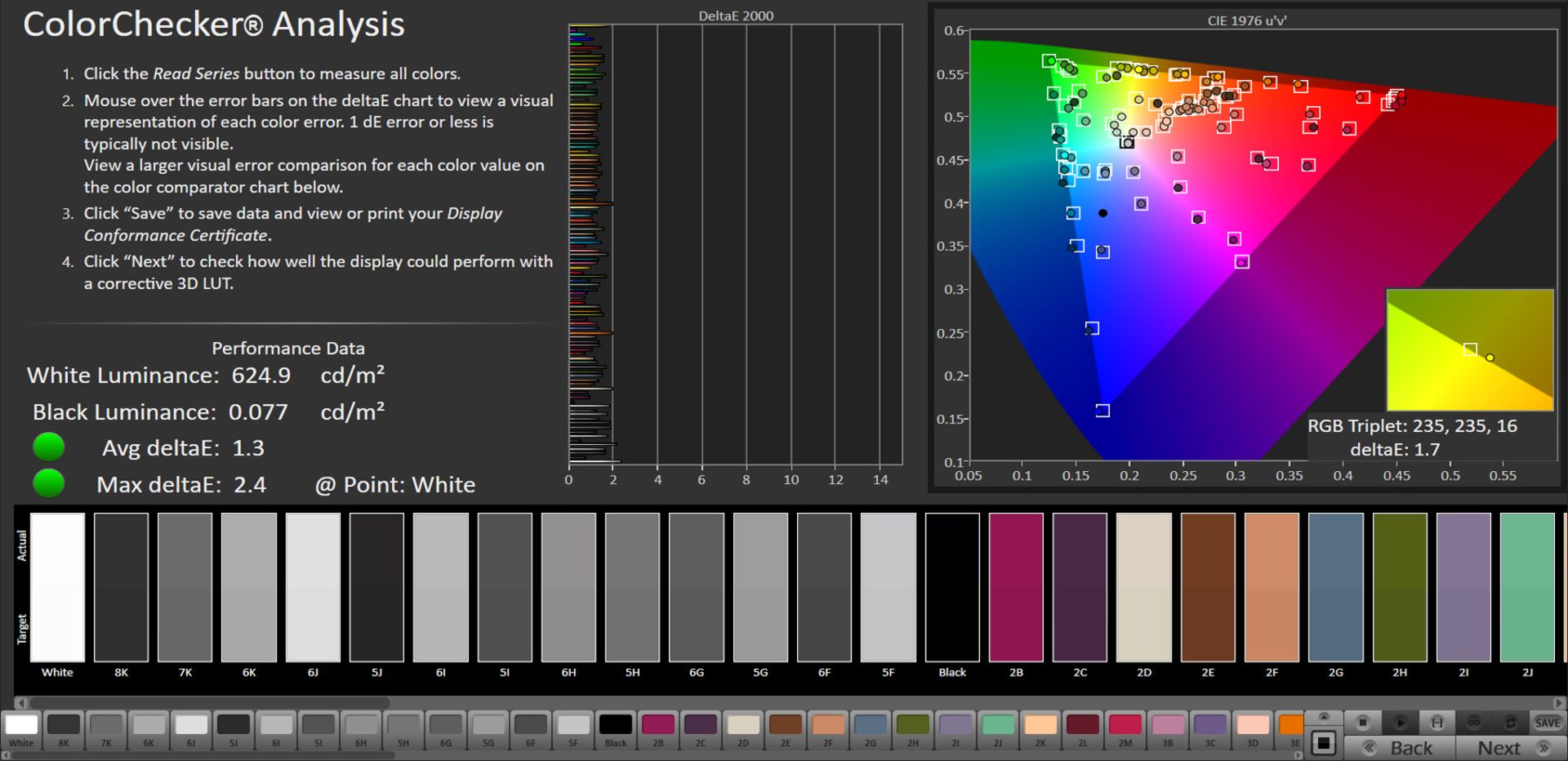Select the 2I lavender patch in bottom strip
This screenshot has width=1568, height=761.
click(x=955, y=730)
